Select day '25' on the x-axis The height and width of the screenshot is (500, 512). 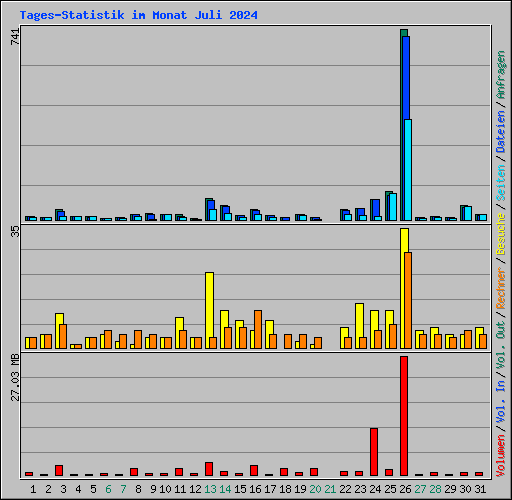point(390,489)
